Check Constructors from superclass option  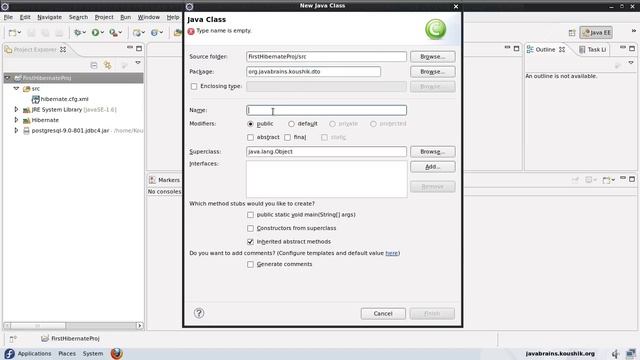250,228
